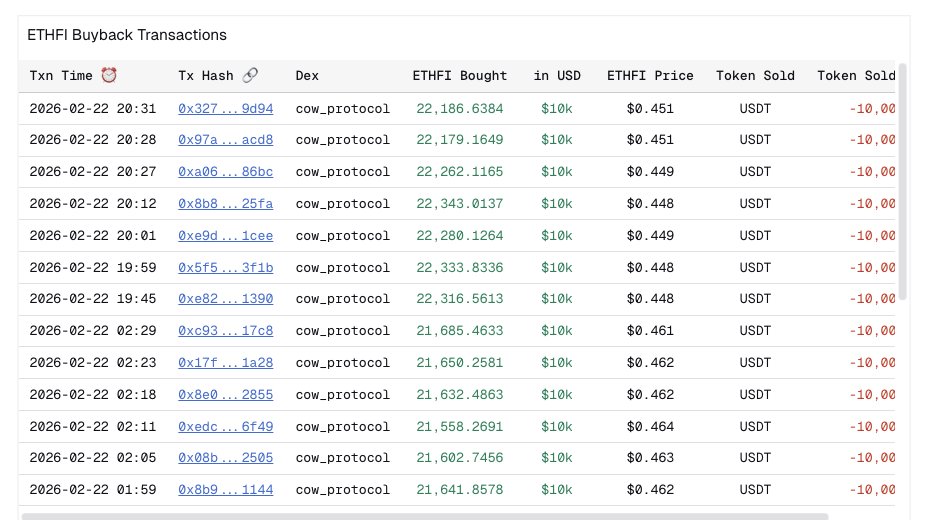The width and height of the screenshot is (935, 520).
Task: Click cow_protocol in the 20:31 row
Action: coord(342,109)
